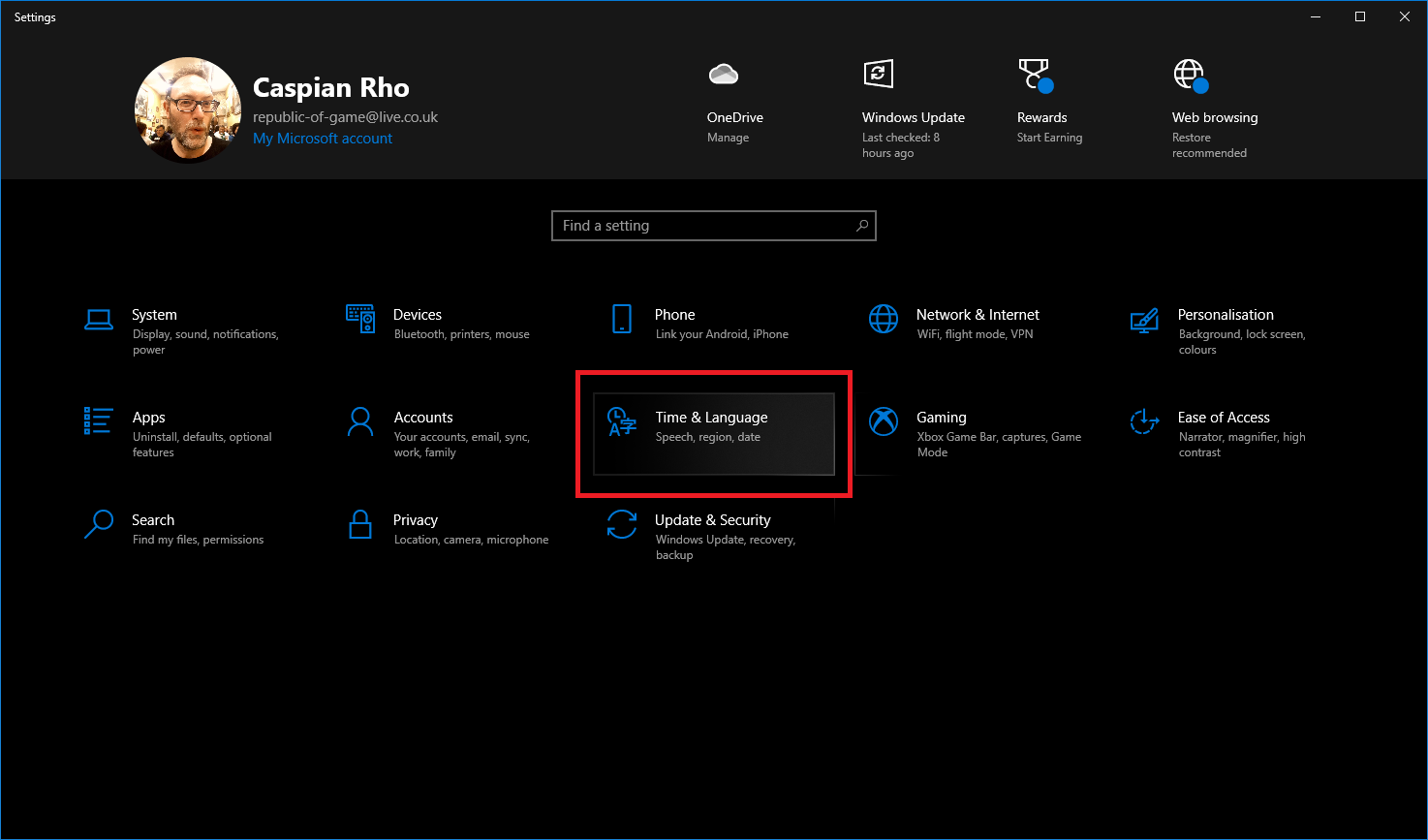This screenshot has height=840, width=1428.
Task: Click Caspian Rho profile picture
Action: [188, 109]
